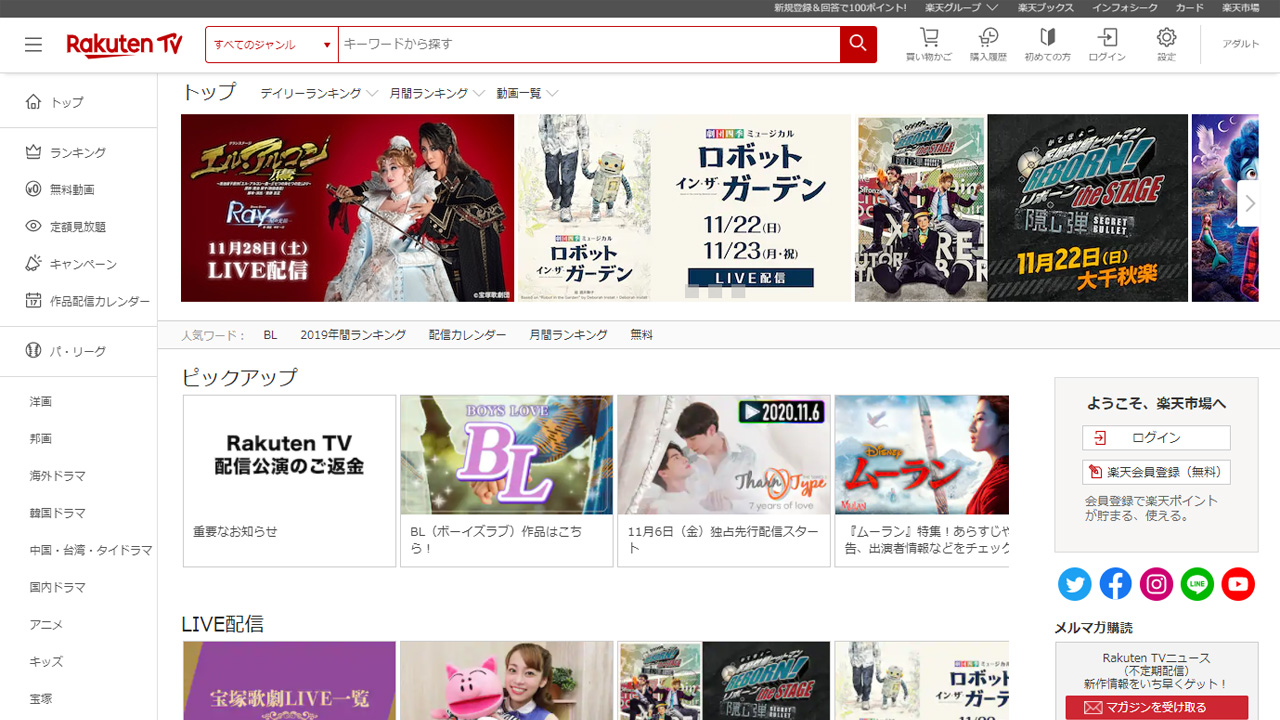Open the Twitter social icon
The width and height of the screenshot is (1280, 720).
[x=1074, y=584]
